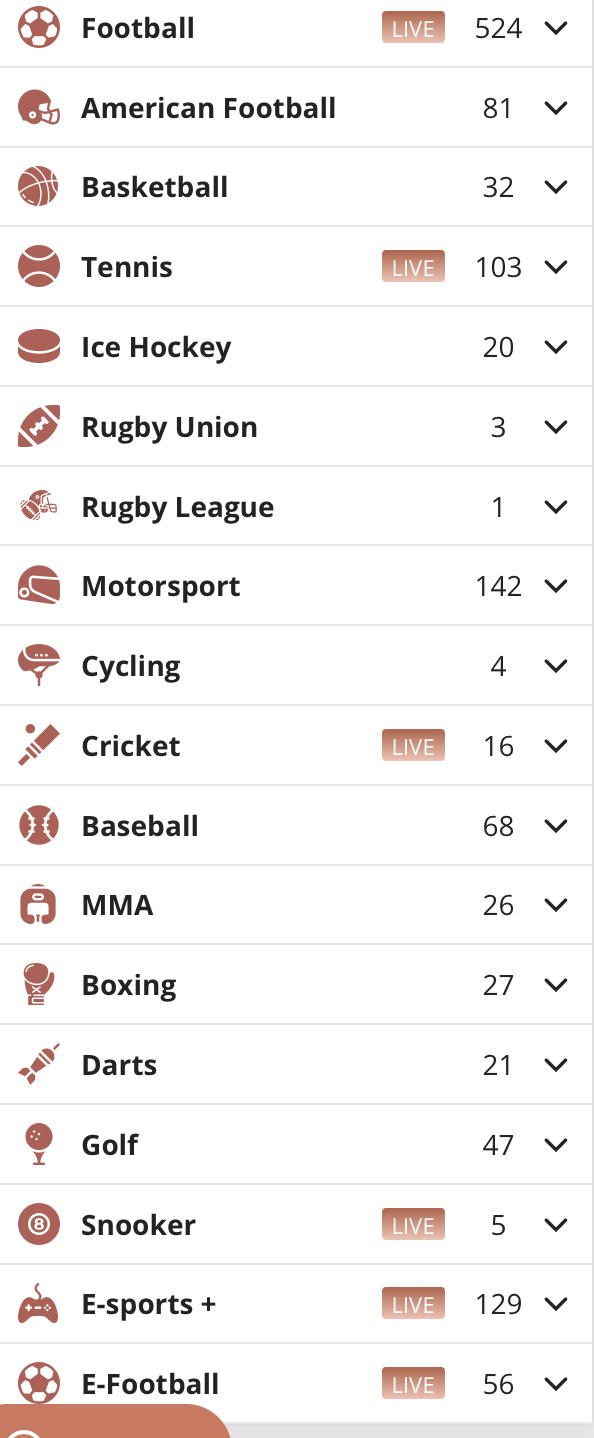Click the E-sports gamepad icon
Viewport: 594px width, 1438px height.
(x=39, y=1304)
